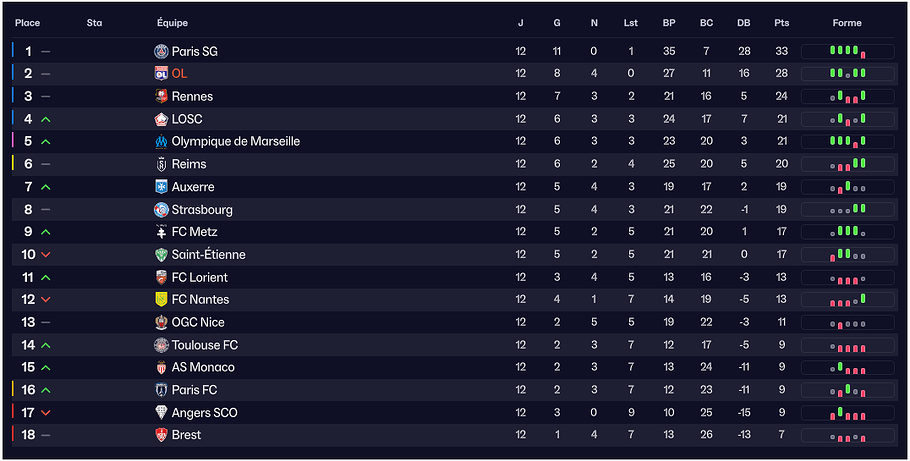Open the Toulouse FC team link
The width and height of the screenshot is (910, 461).
(204, 345)
